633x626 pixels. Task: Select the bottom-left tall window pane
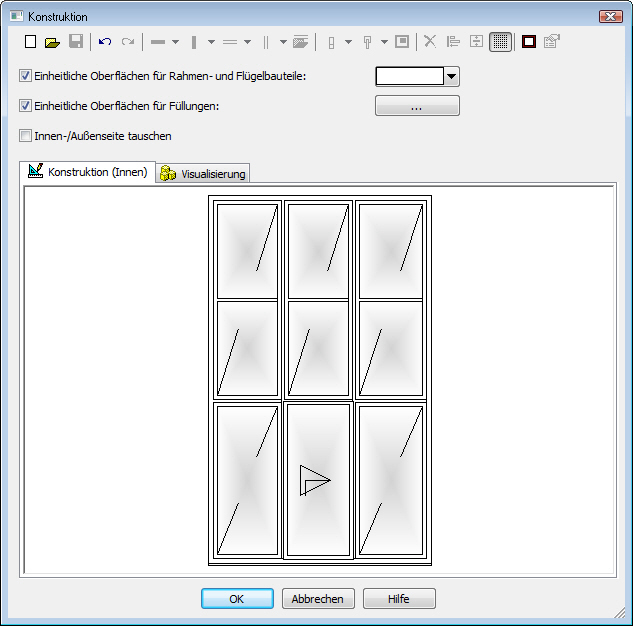coord(247,480)
